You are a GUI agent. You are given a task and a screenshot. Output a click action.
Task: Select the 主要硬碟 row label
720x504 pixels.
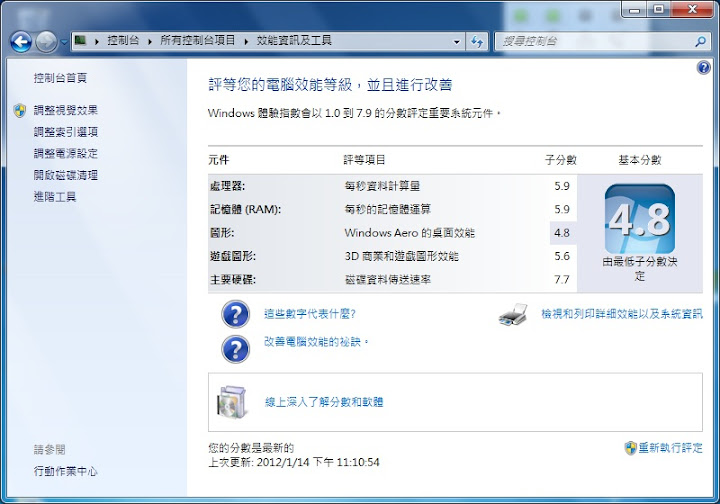point(233,280)
